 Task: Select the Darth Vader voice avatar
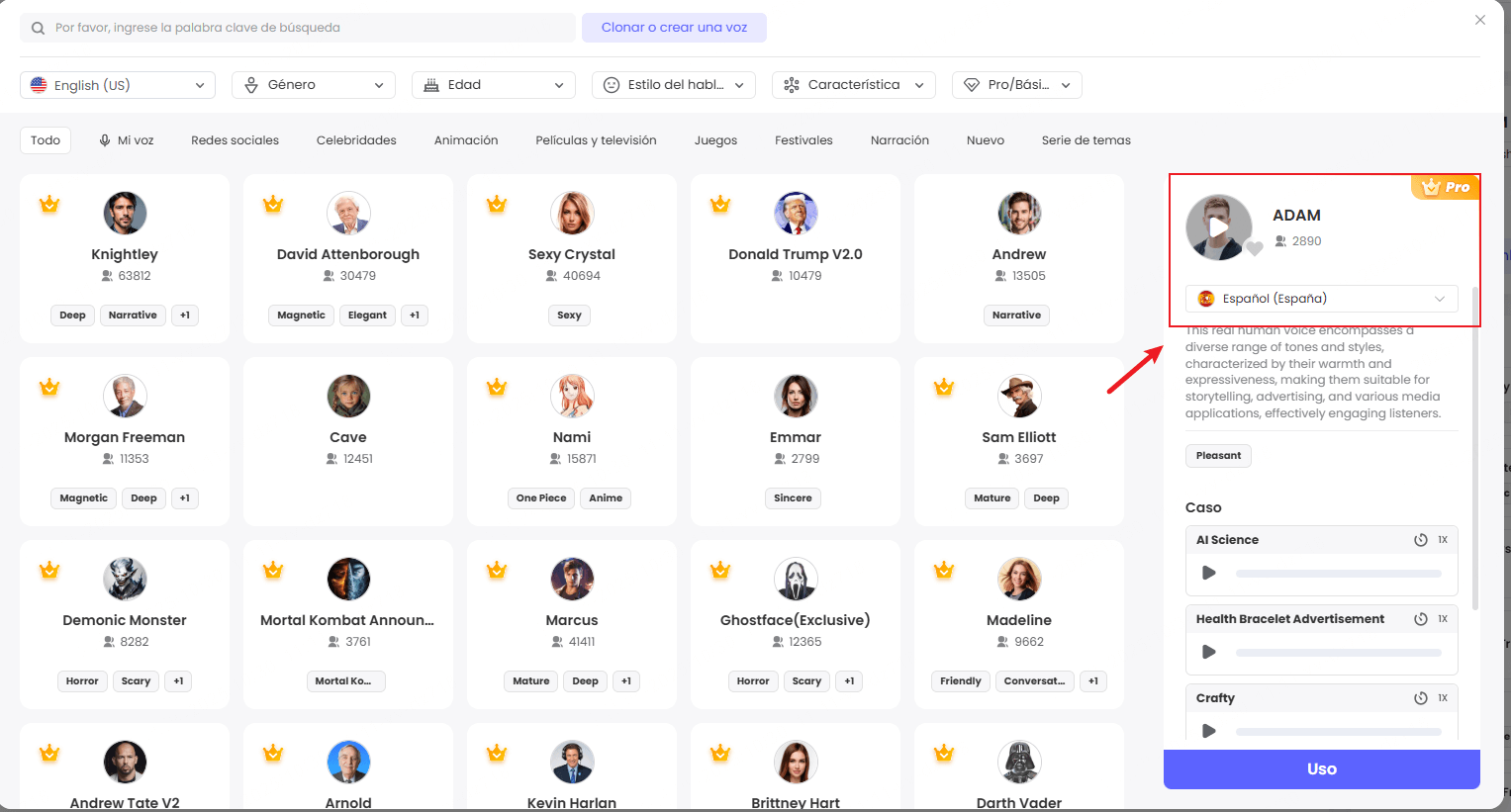pyautogui.click(x=1019, y=763)
